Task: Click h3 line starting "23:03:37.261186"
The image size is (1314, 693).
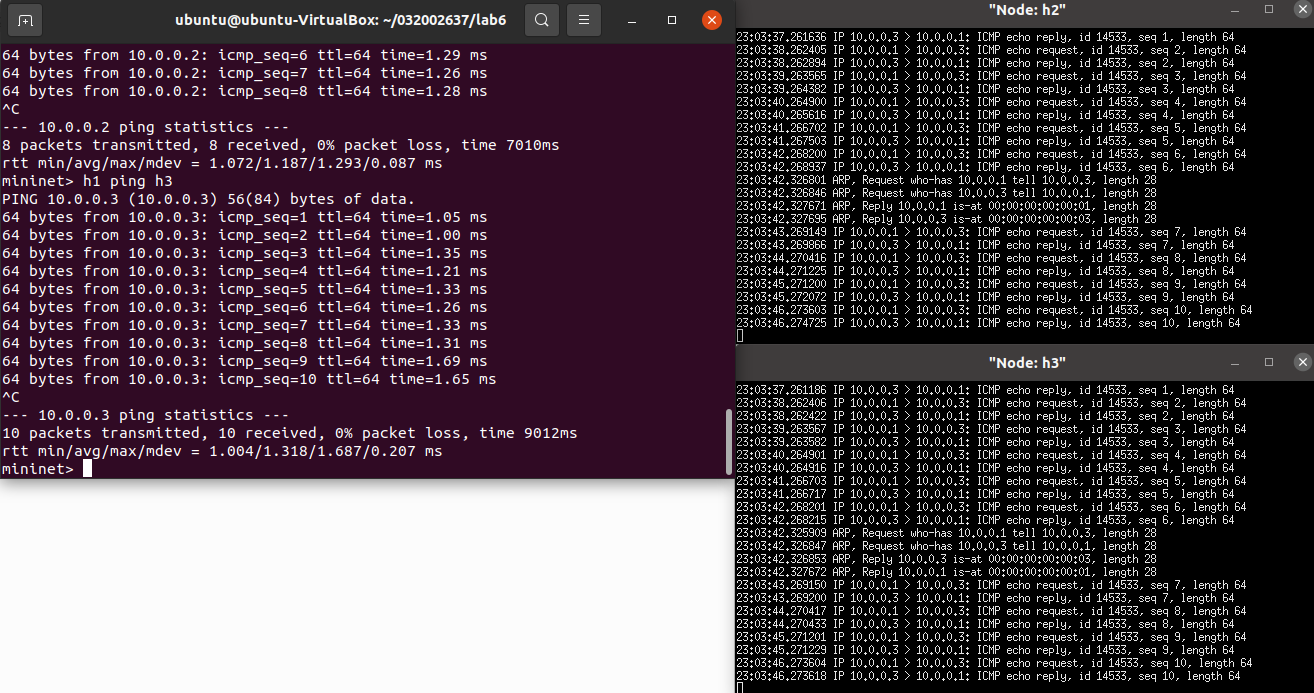Action: coord(986,390)
